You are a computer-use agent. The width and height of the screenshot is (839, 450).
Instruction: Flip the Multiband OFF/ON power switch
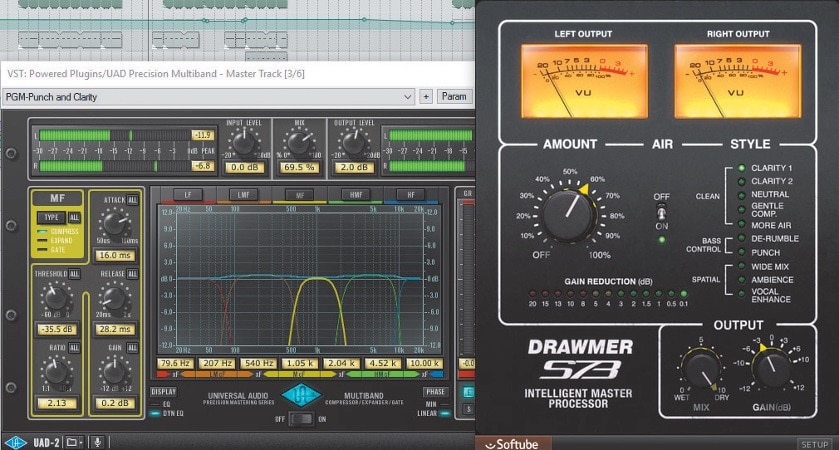click(301, 419)
